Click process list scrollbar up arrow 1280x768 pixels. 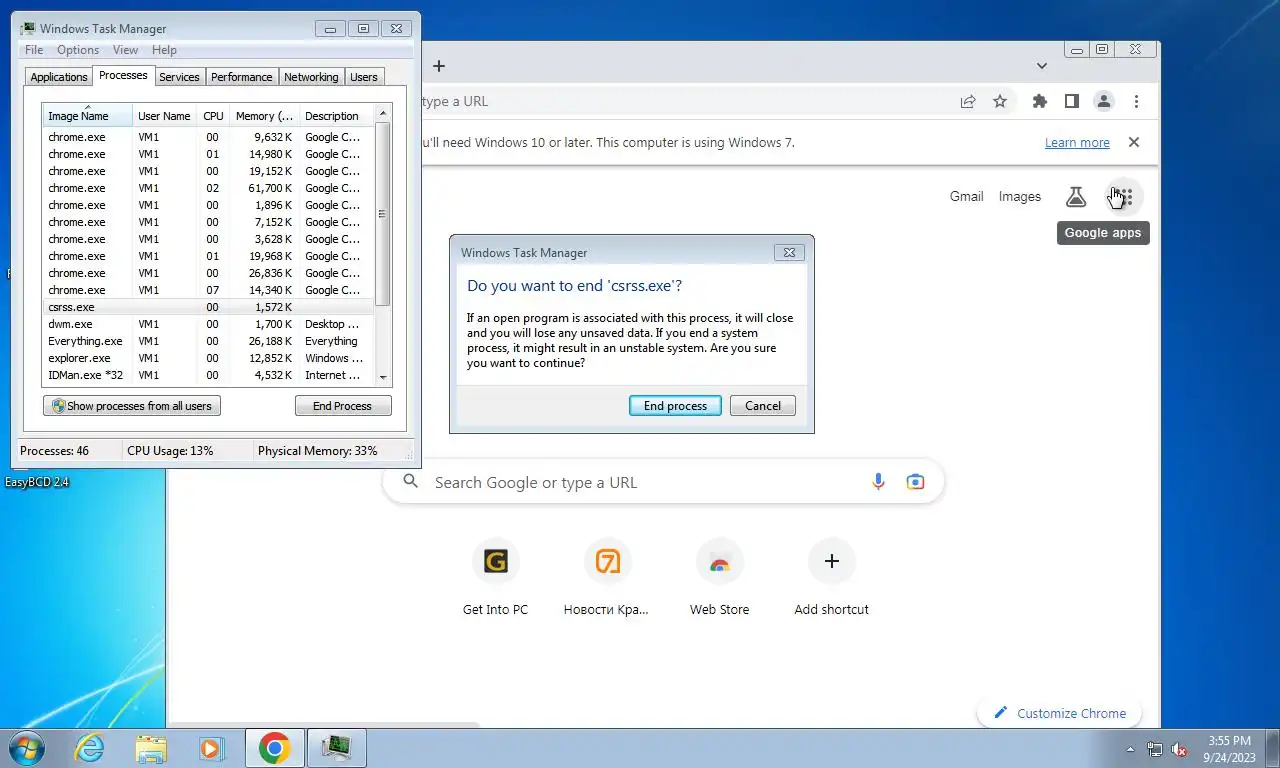click(x=382, y=112)
